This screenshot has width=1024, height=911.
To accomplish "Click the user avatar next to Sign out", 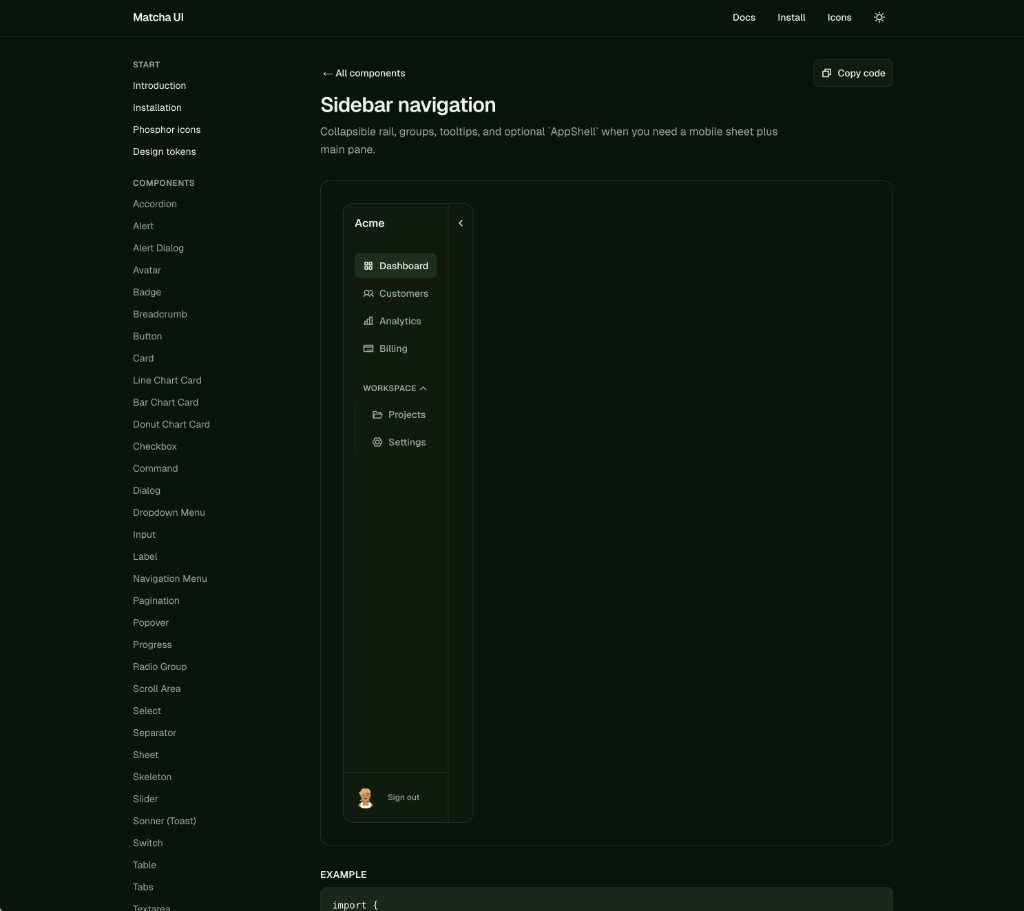I will coord(366,797).
